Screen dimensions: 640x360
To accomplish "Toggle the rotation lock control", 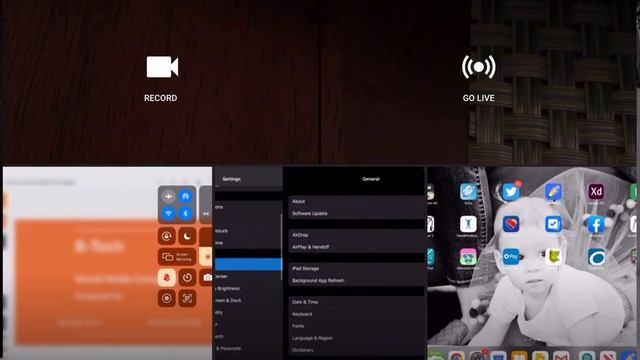I will click(167, 236).
